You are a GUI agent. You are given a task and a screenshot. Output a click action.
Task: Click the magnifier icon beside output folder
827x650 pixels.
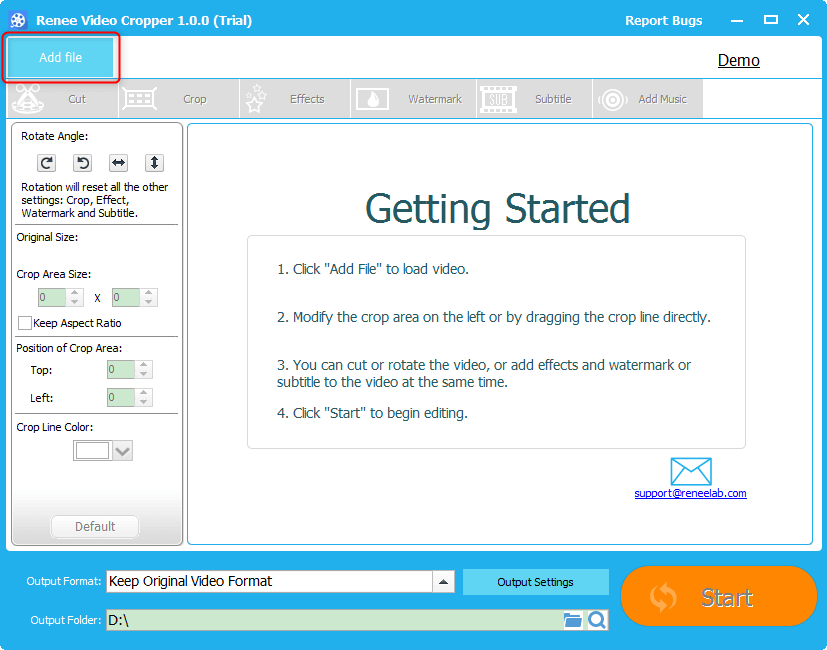coord(597,621)
